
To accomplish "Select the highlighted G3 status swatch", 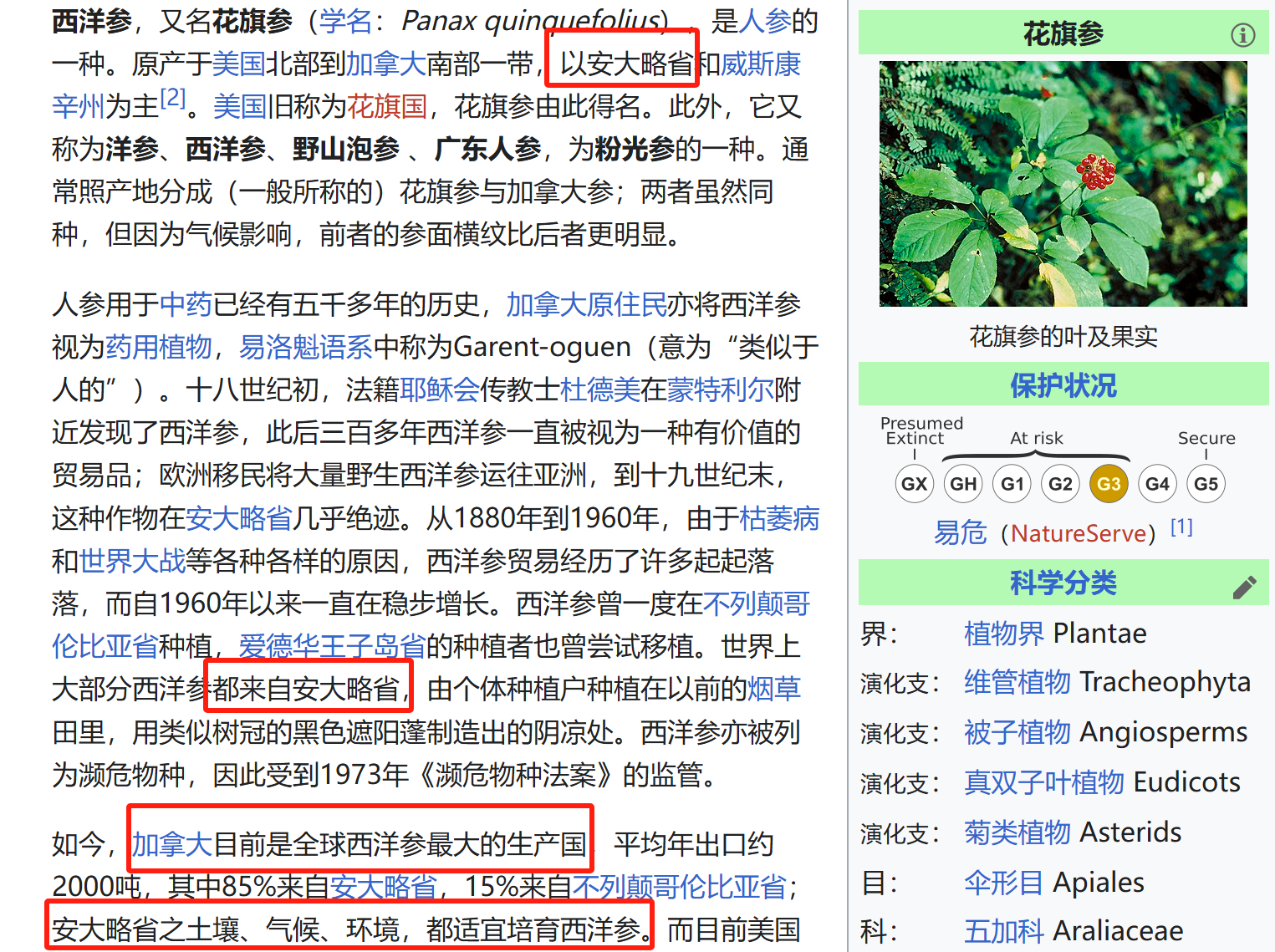I will [1109, 484].
